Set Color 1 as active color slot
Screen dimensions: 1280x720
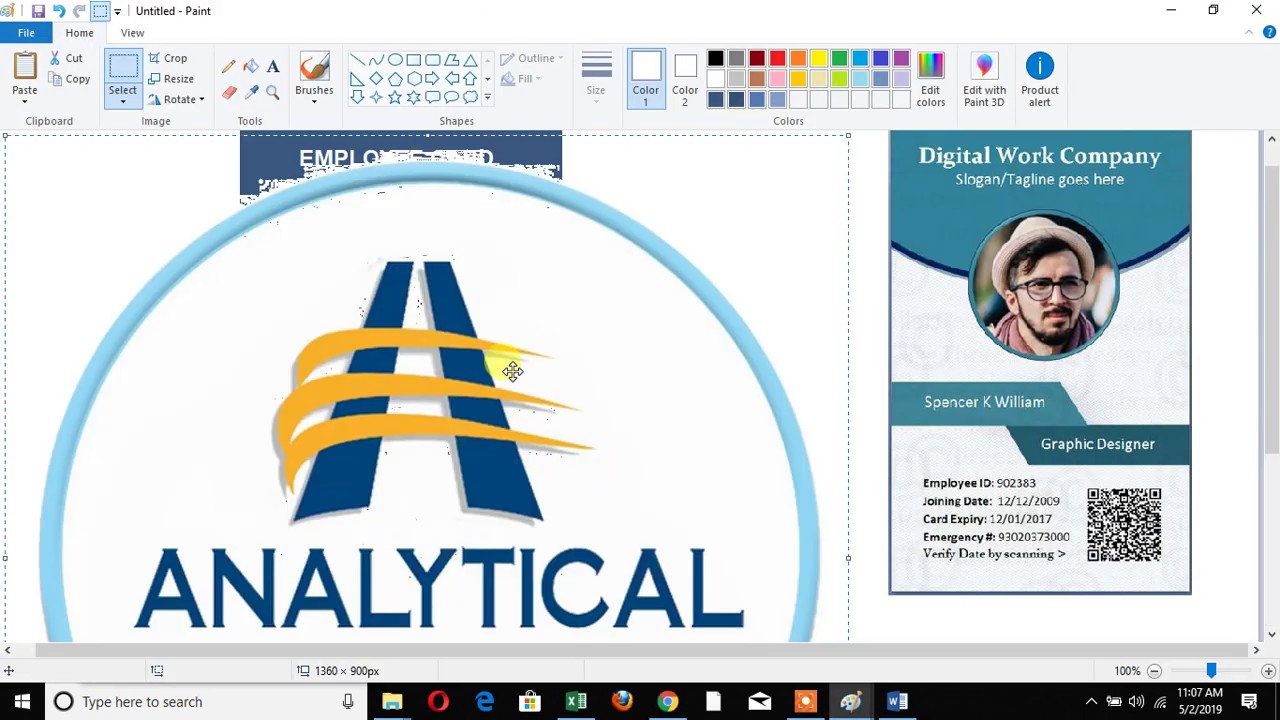[x=646, y=79]
